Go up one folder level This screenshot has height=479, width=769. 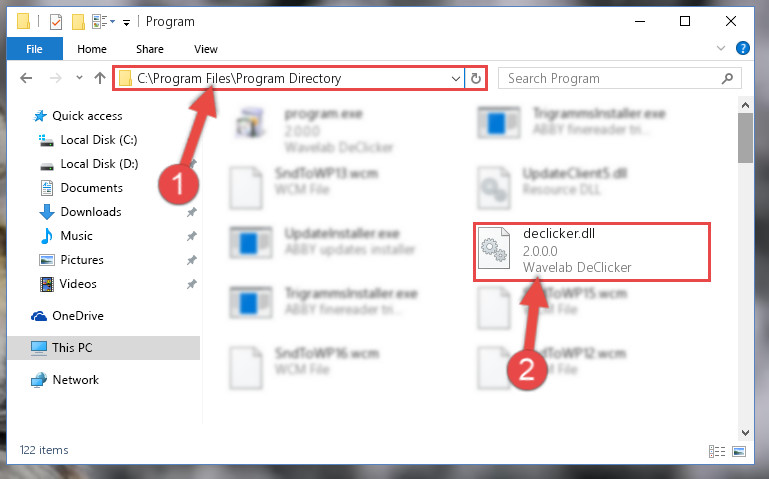point(100,78)
